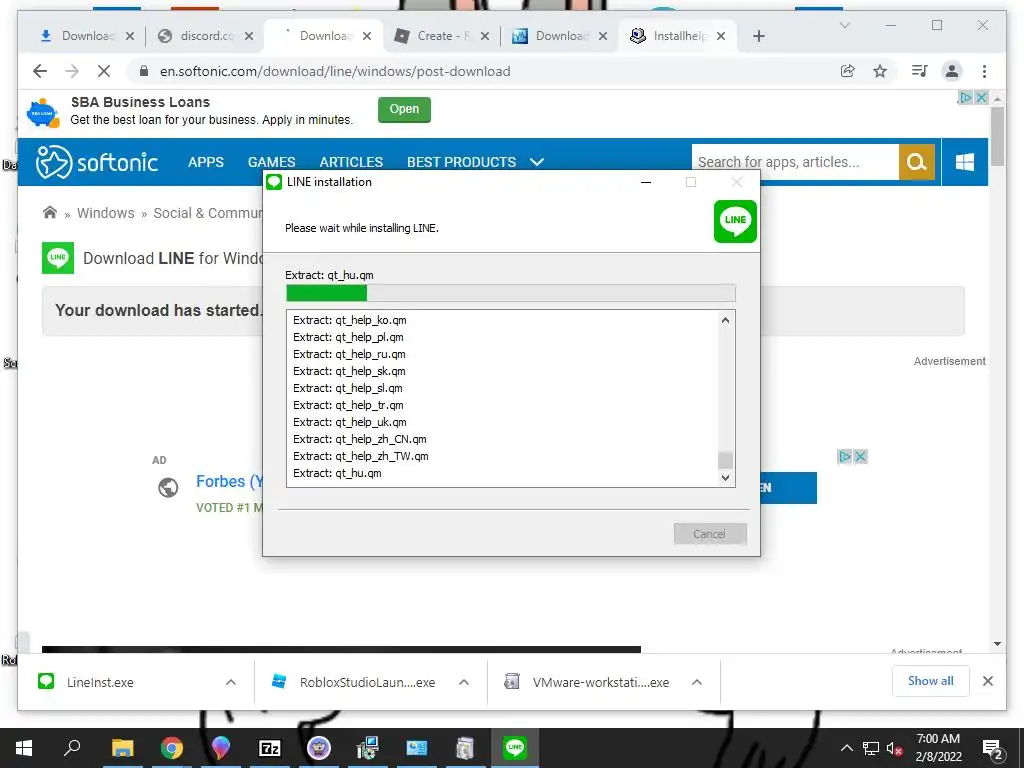The height and width of the screenshot is (768, 1024).
Task: Click the green Open ad button
Action: click(x=404, y=109)
